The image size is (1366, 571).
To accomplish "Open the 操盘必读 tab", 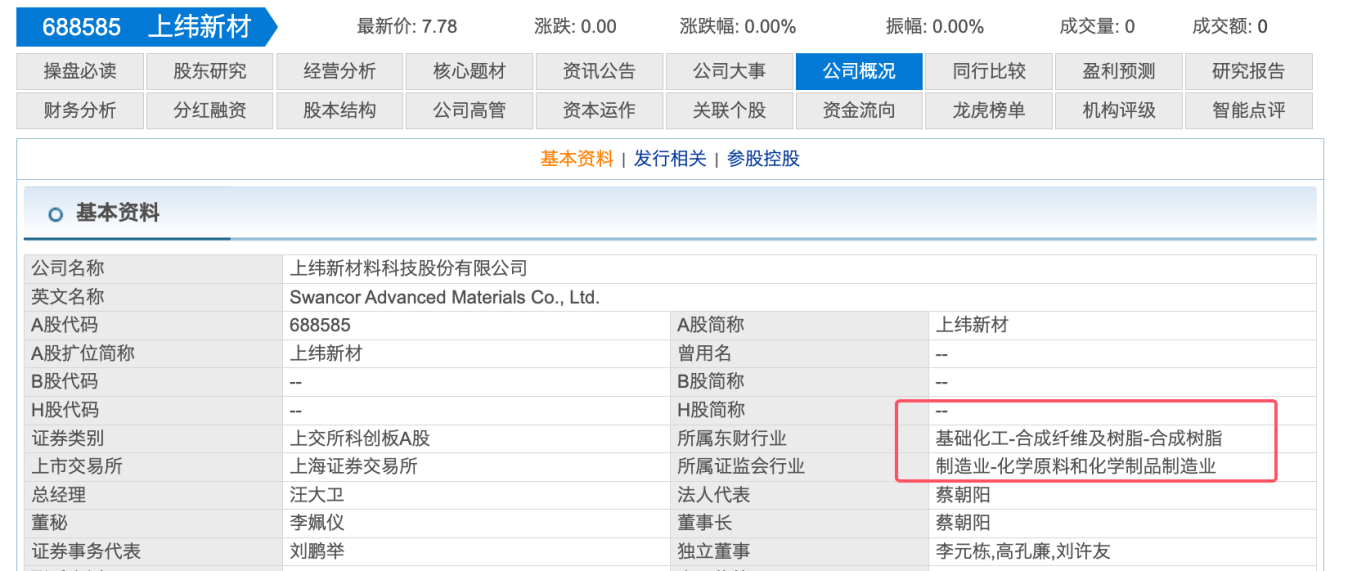I will [x=80, y=72].
